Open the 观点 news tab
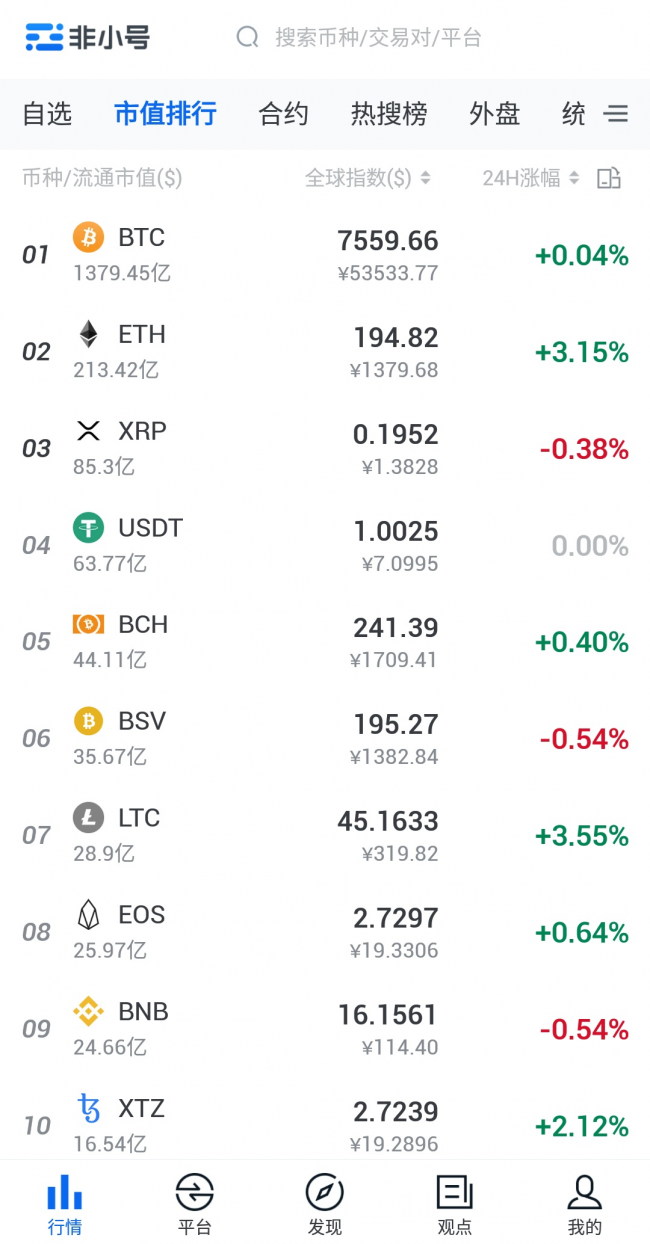This screenshot has width=650, height=1244. 455,1205
